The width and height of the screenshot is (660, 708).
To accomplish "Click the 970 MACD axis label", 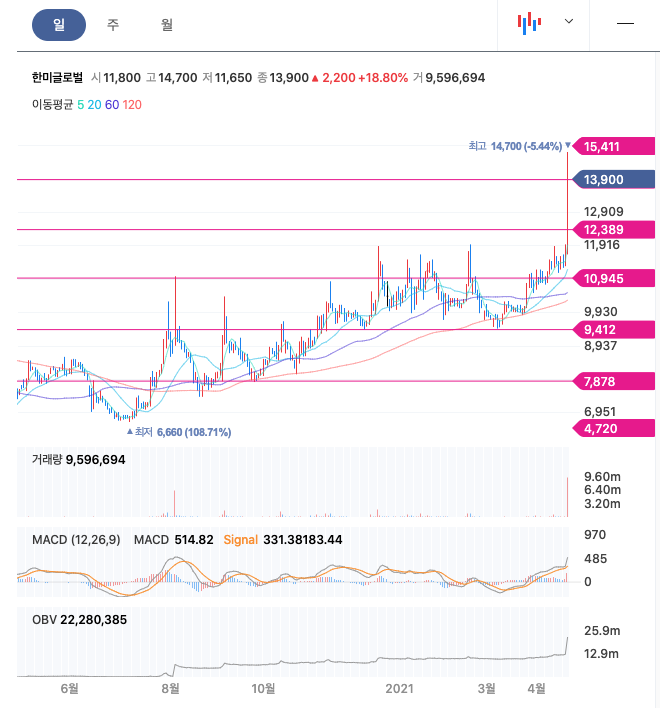I will (x=595, y=535).
